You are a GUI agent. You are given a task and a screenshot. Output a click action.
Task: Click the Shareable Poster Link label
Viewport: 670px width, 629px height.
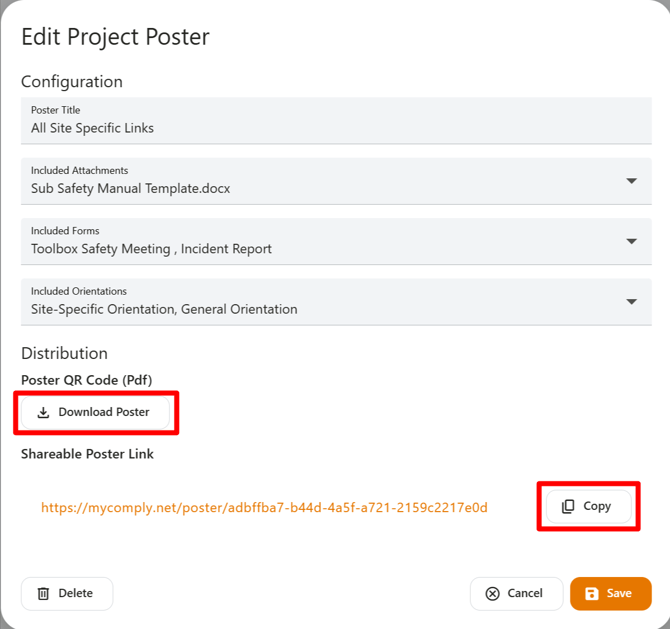click(87, 454)
